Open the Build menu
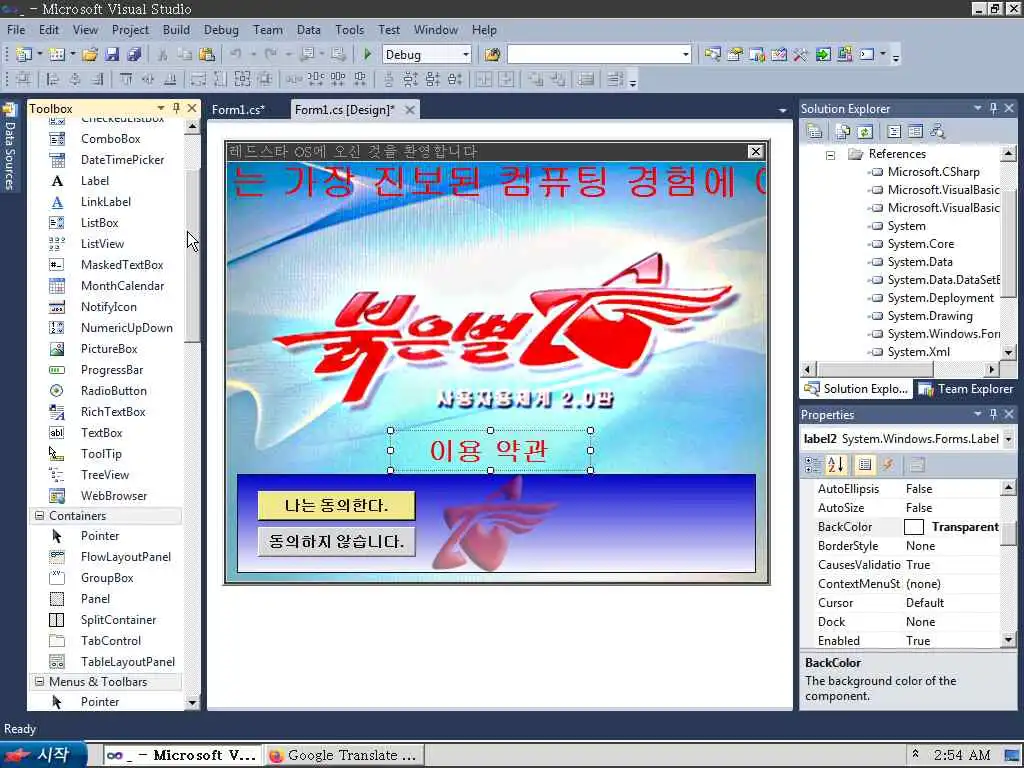The image size is (1024, 768). [x=176, y=30]
